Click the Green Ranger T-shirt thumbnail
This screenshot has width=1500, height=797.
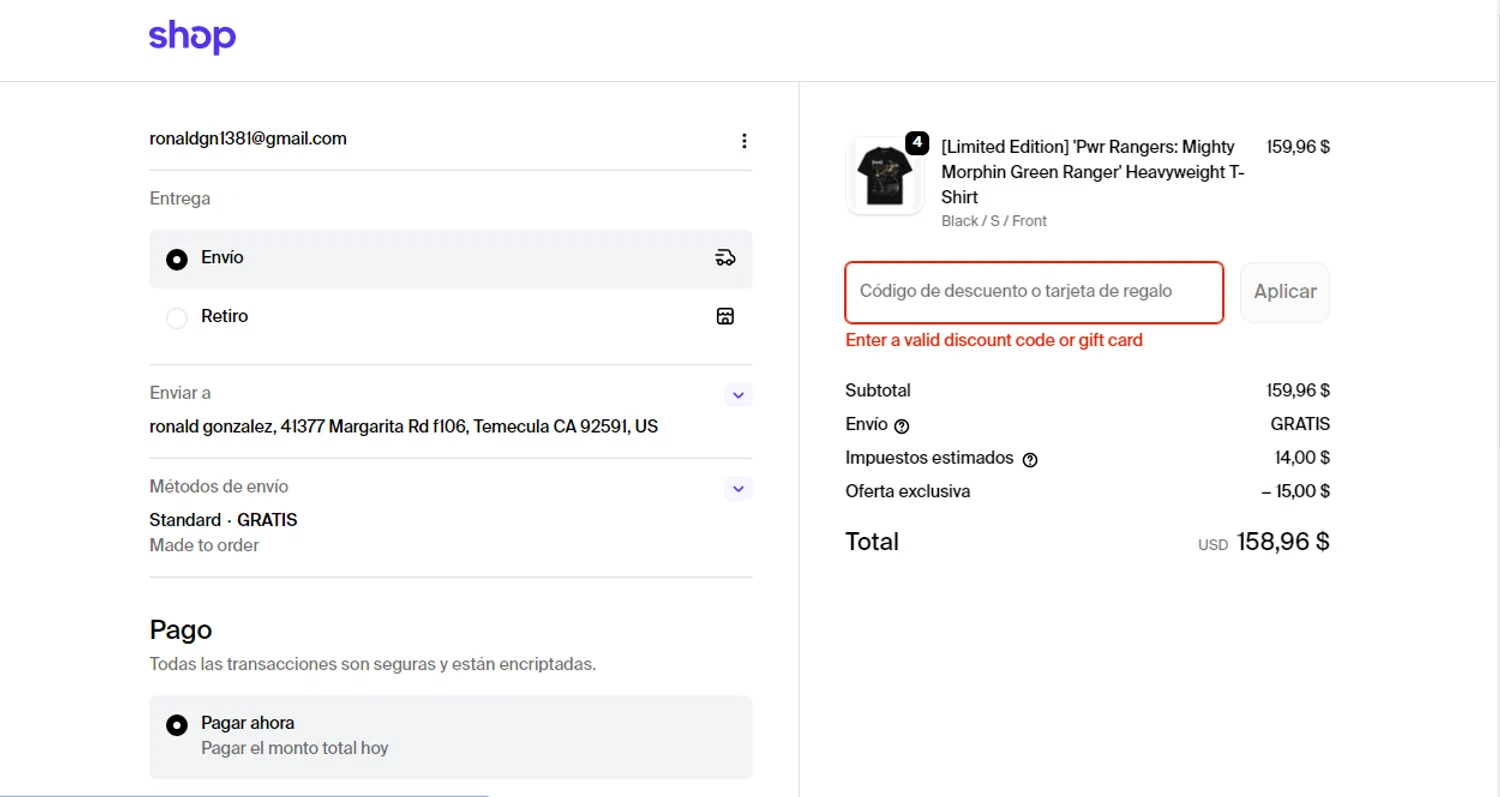pyautogui.click(x=885, y=176)
